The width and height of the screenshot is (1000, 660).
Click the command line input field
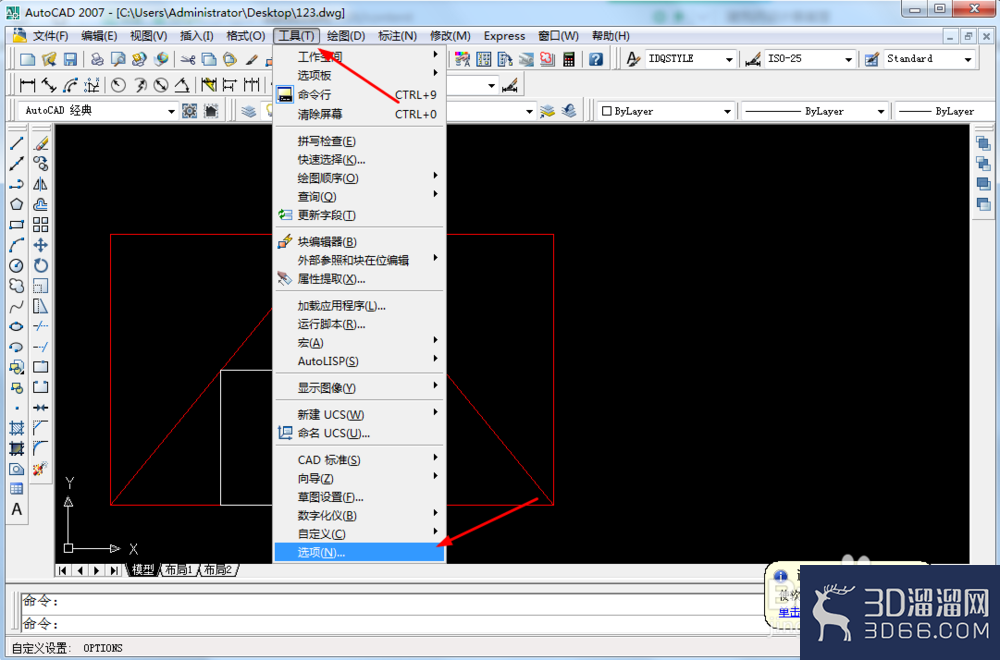click(x=390, y=624)
